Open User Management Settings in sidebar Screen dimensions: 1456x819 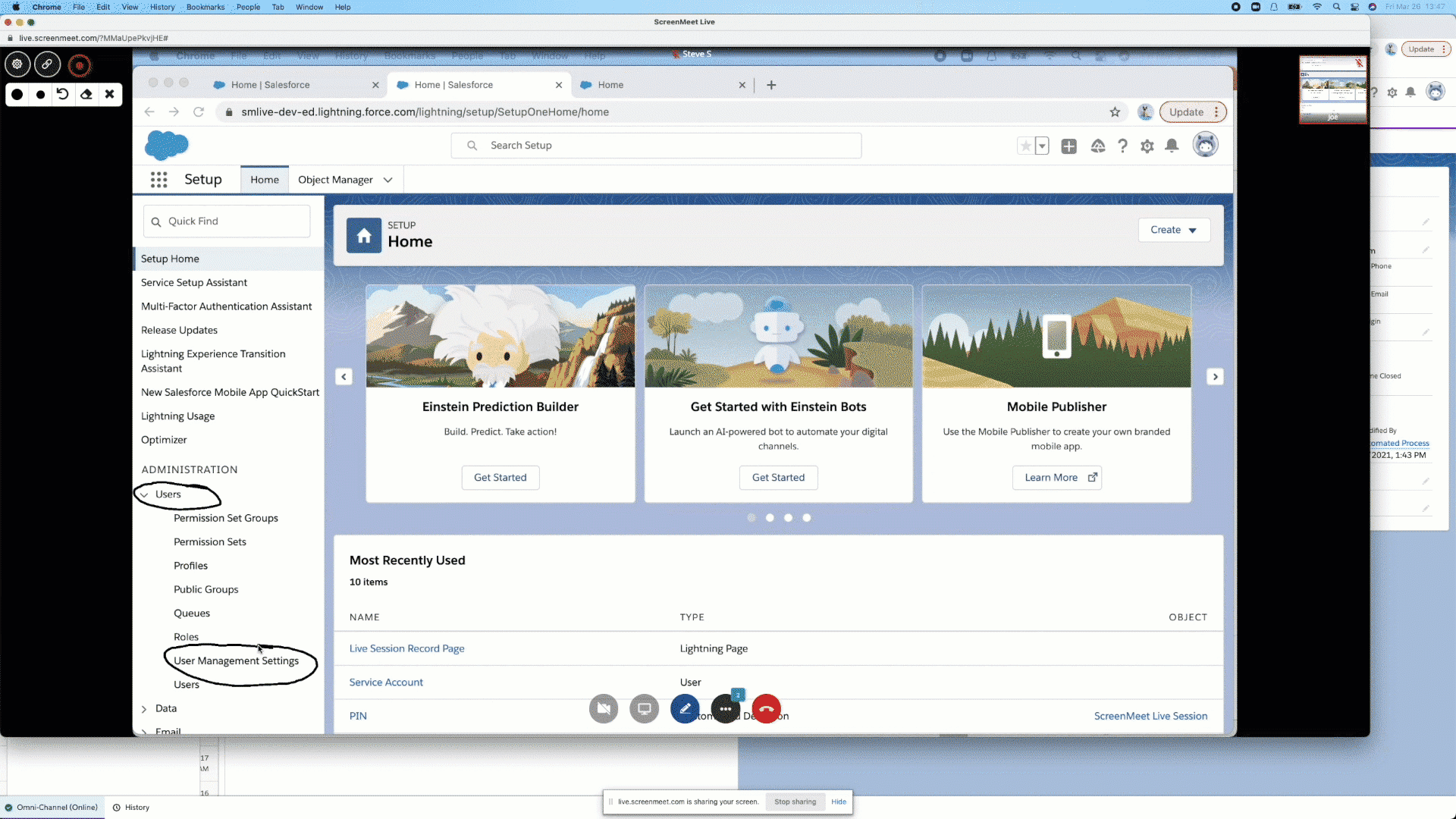point(236,661)
